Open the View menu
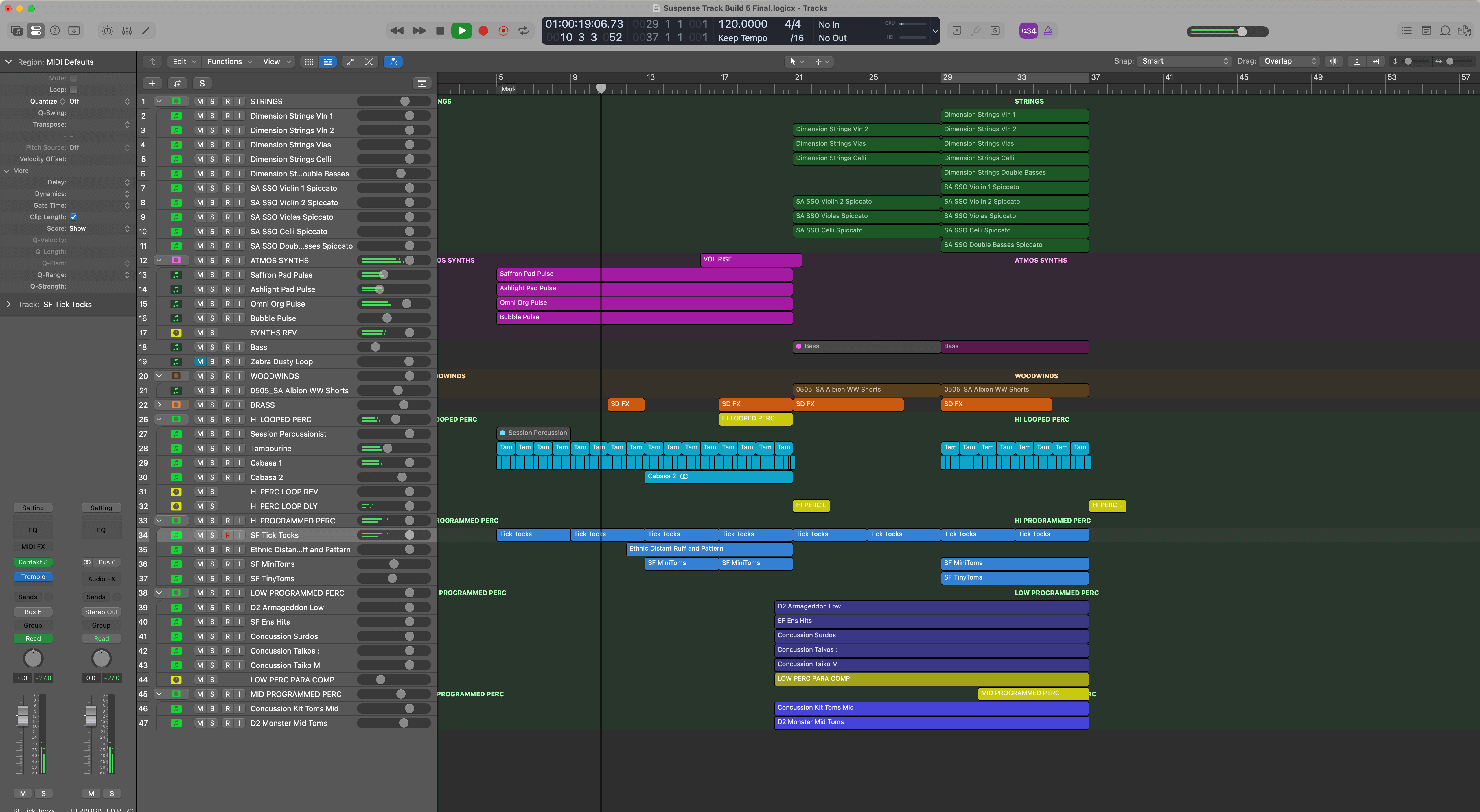The image size is (1480, 812). [x=277, y=61]
